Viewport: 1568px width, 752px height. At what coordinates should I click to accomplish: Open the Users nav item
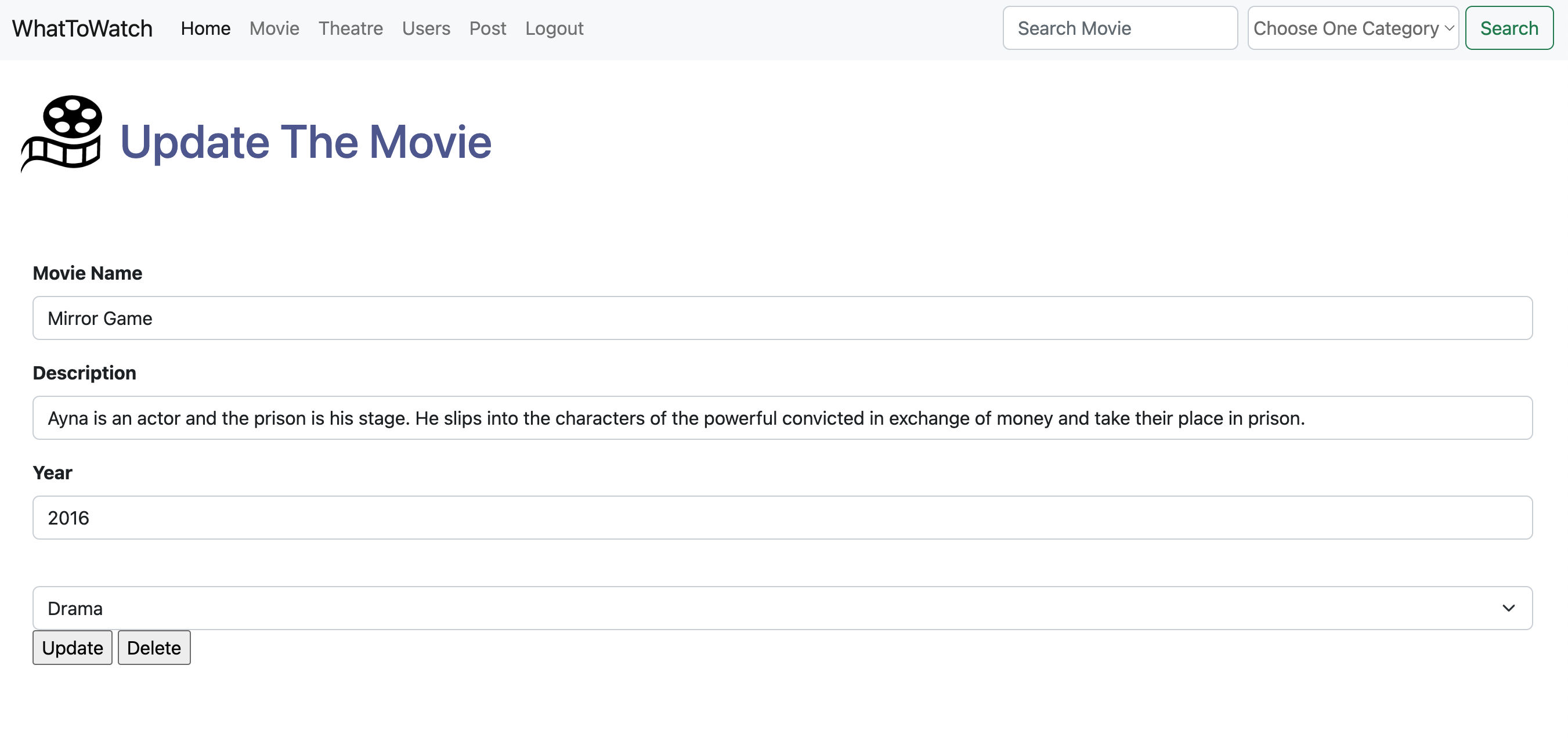pos(426,28)
